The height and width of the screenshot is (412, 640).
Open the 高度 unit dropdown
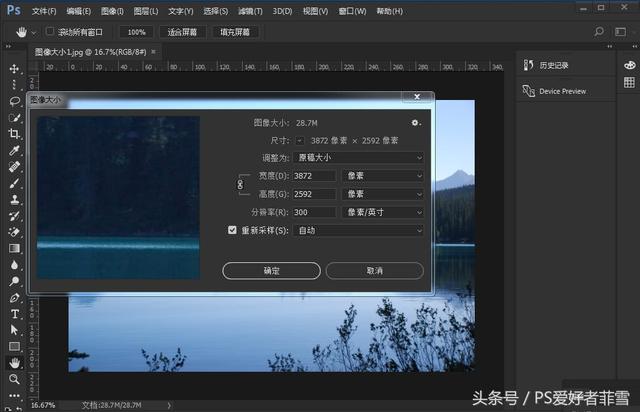(x=382, y=194)
